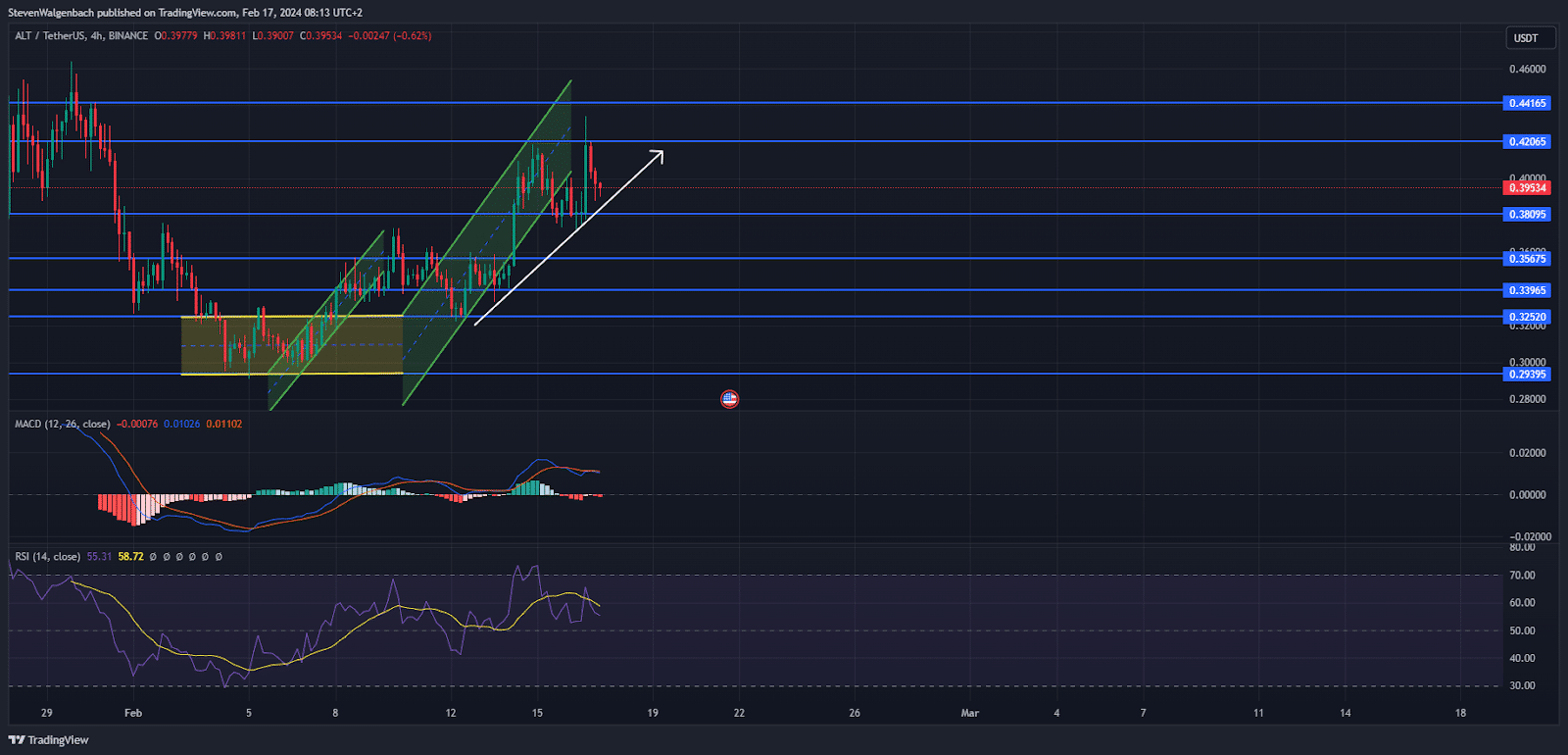The width and height of the screenshot is (1568, 755).
Task: Click the MACD histogram value -0.00076
Action: 137,424
